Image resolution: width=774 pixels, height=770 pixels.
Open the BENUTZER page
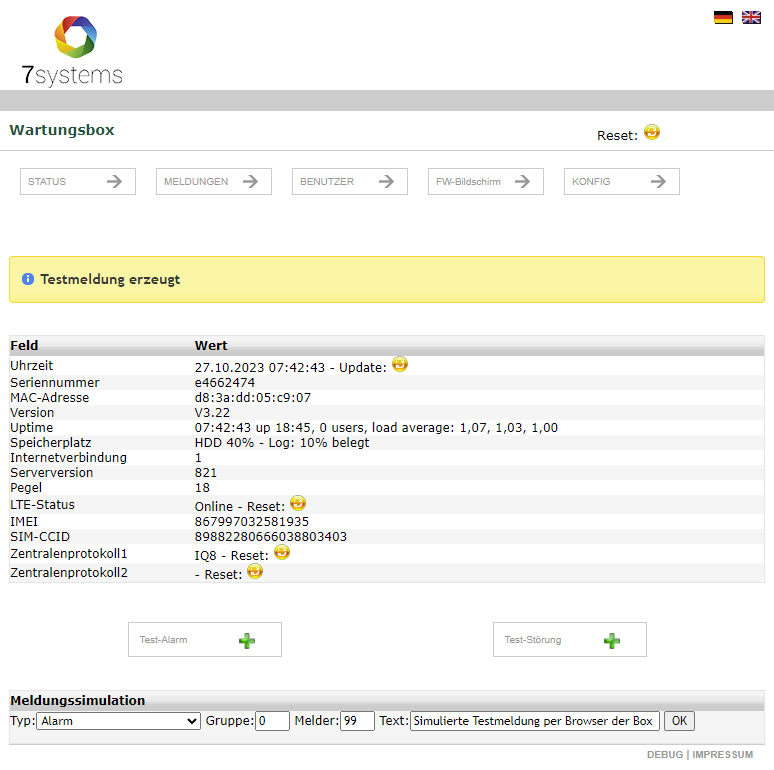(350, 182)
